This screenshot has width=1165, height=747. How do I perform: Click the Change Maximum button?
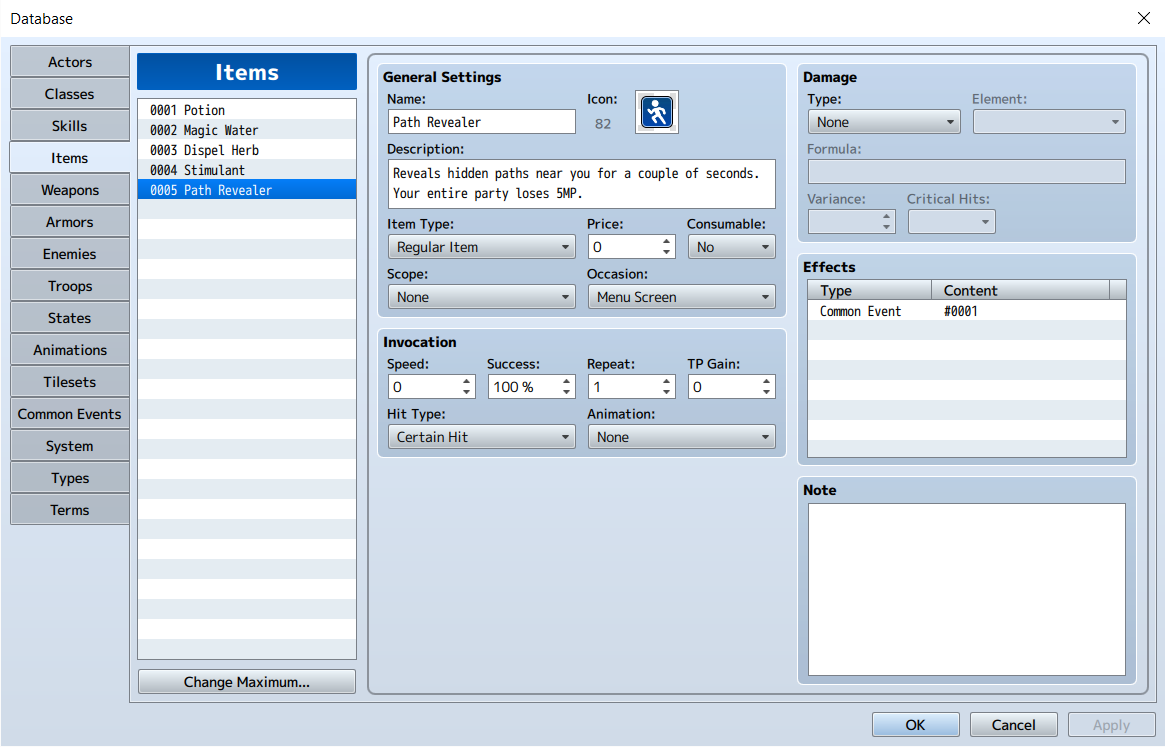(247, 682)
